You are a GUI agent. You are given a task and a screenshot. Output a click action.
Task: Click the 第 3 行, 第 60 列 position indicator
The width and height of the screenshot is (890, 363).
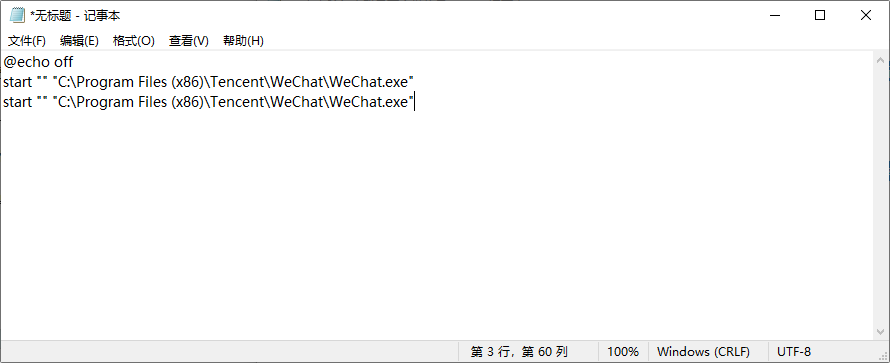click(519, 352)
